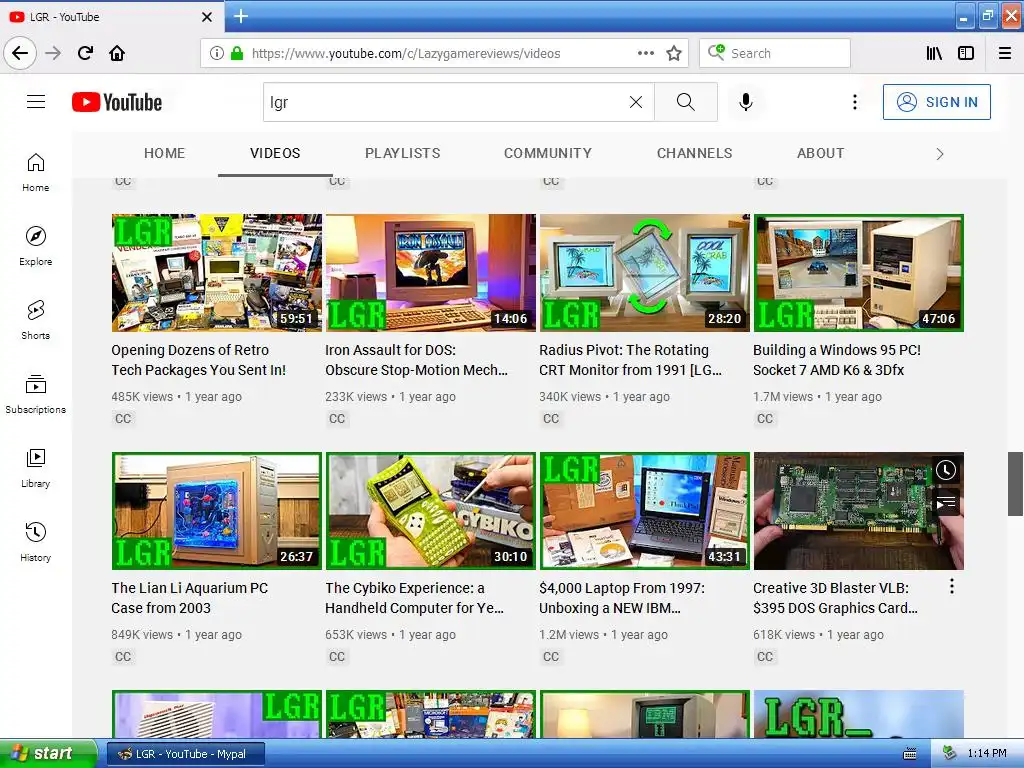Screen dimensions: 1024x768
Task: Go to browser home page icon
Action: 117,53
